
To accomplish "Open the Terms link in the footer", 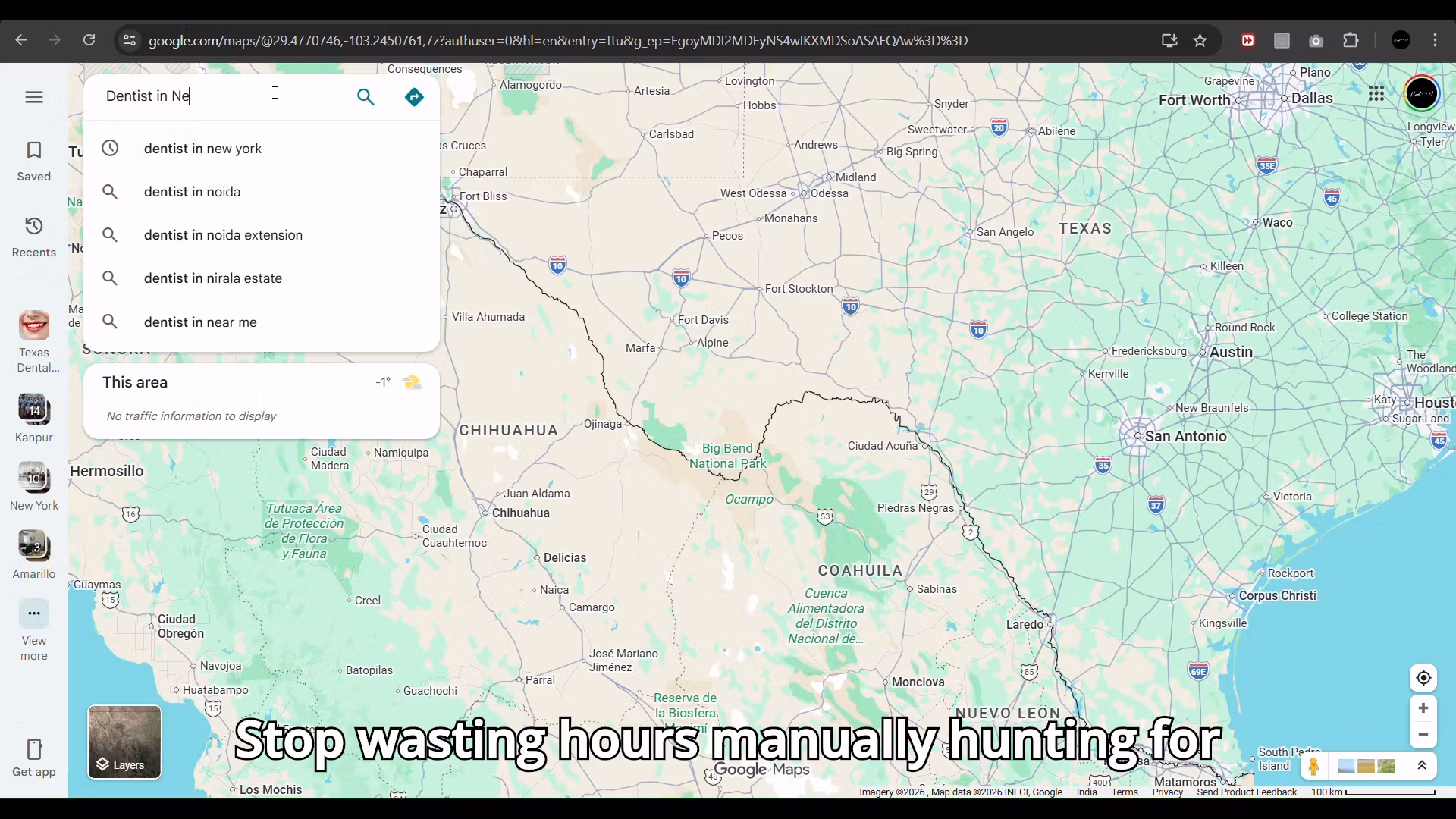I will pyautogui.click(x=1125, y=792).
